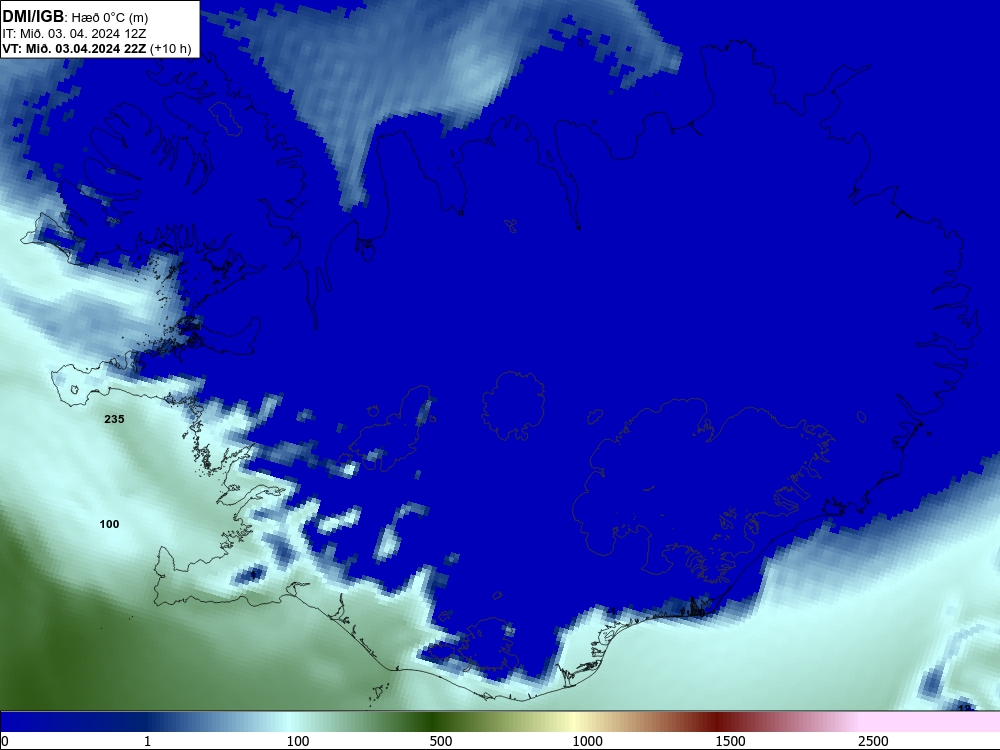Screen dimensions: 1000x750
Task: Click the DMI/IGB map title label
Action: coord(75,17)
